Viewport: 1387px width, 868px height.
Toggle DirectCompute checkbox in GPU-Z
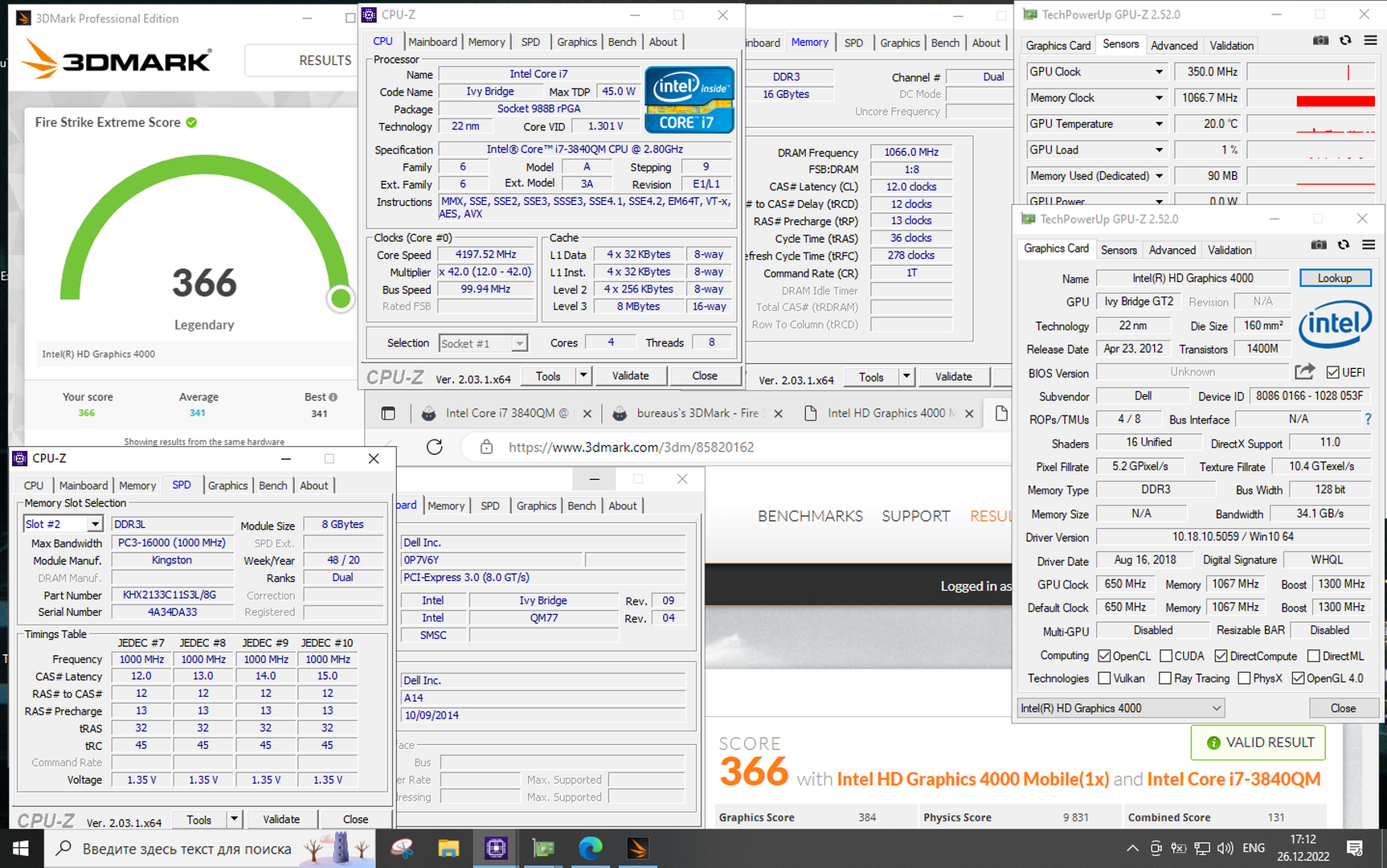coord(1221,656)
